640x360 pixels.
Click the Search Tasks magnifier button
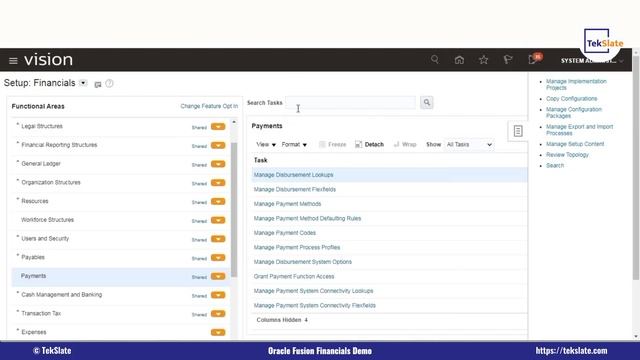pos(427,102)
